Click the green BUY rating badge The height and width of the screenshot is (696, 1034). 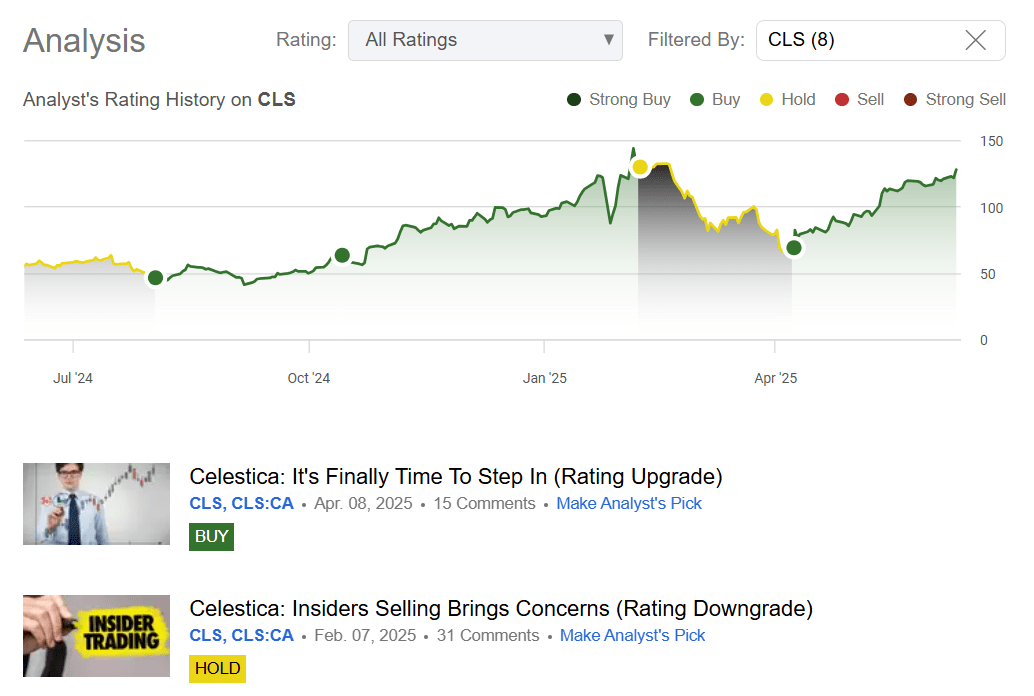(211, 536)
